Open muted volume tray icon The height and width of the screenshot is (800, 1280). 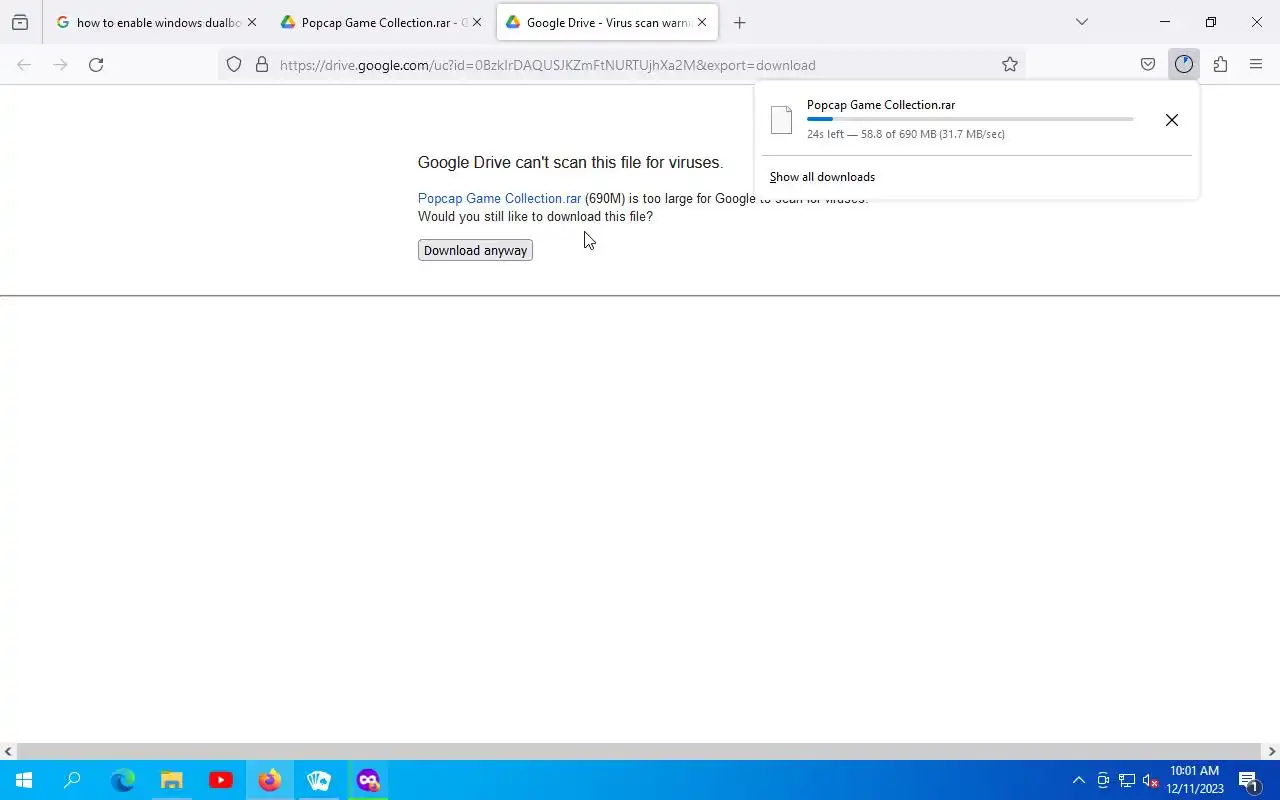pos(1151,780)
